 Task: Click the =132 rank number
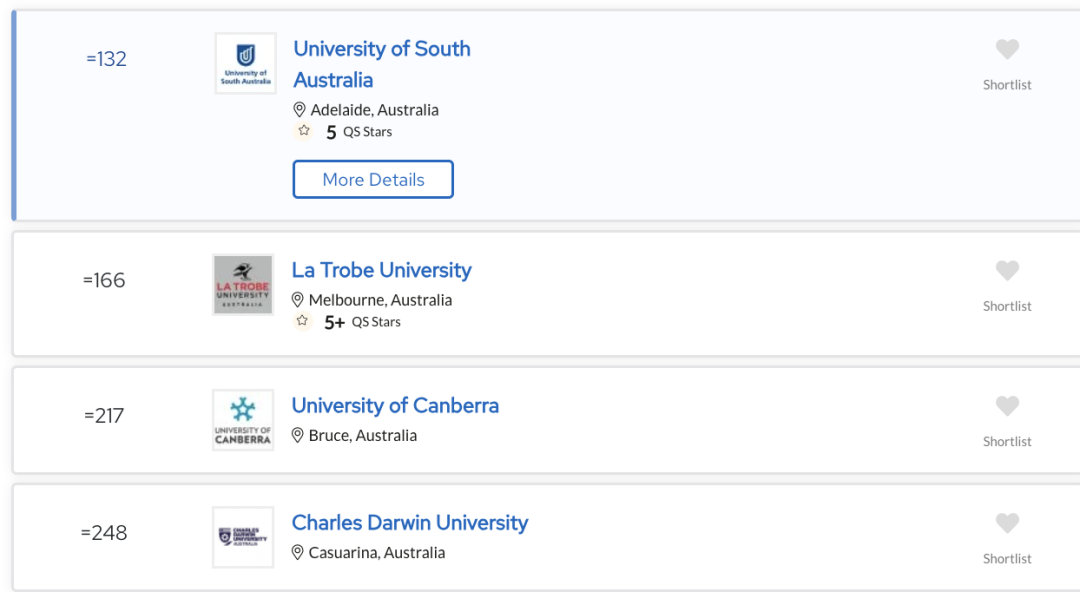[x=106, y=59]
